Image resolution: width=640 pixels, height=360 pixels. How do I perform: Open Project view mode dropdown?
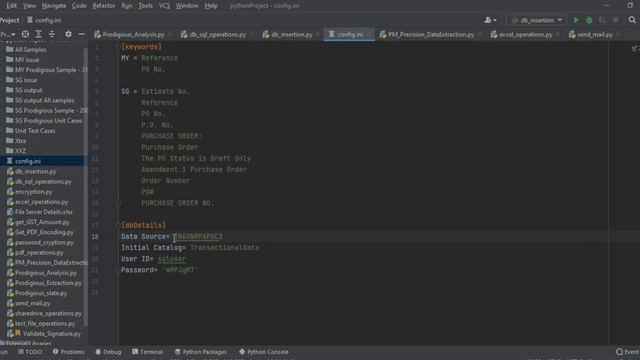pyautogui.click(x=8, y=34)
